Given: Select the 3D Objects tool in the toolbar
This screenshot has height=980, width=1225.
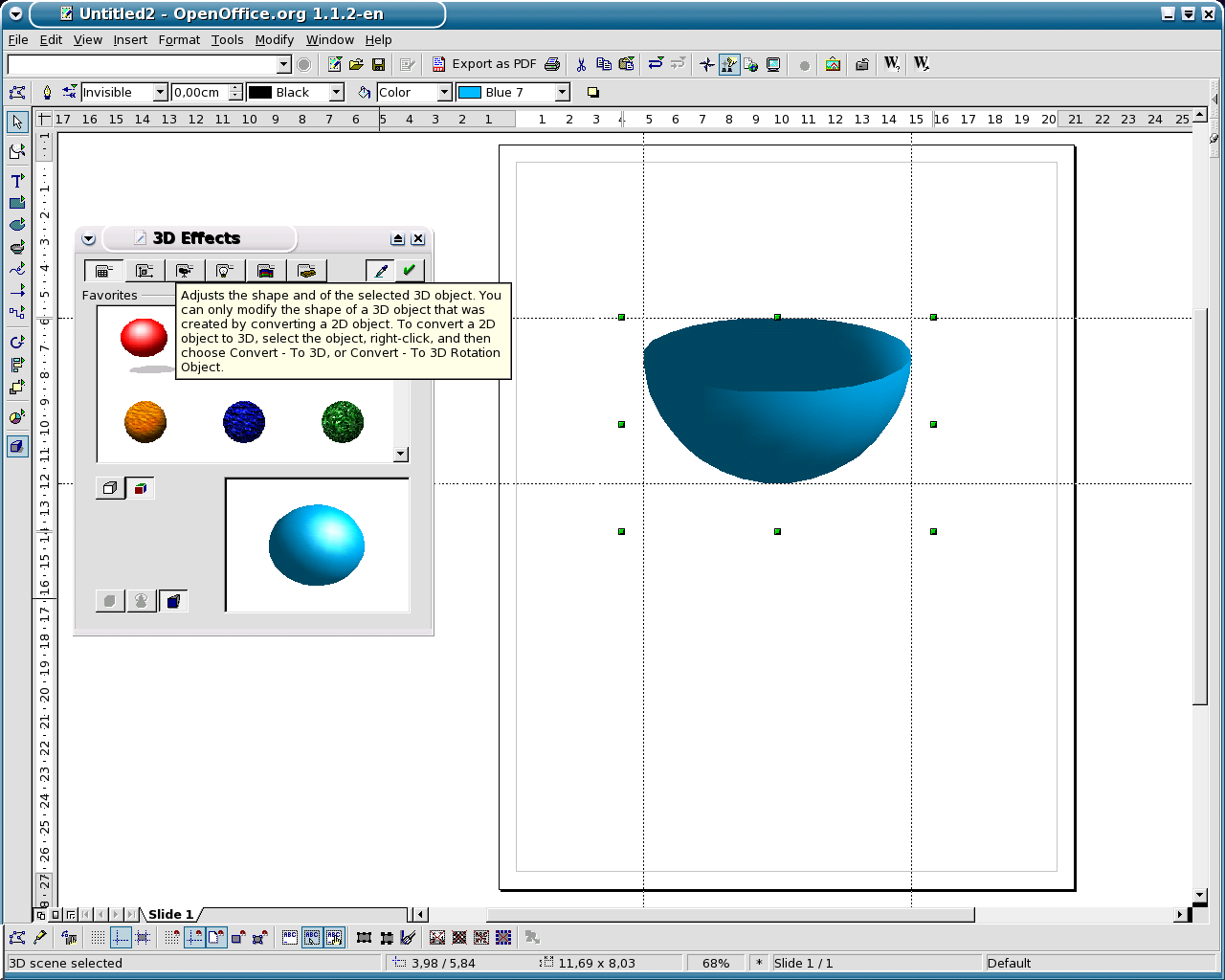Looking at the screenshot, I should coord(17,246).
